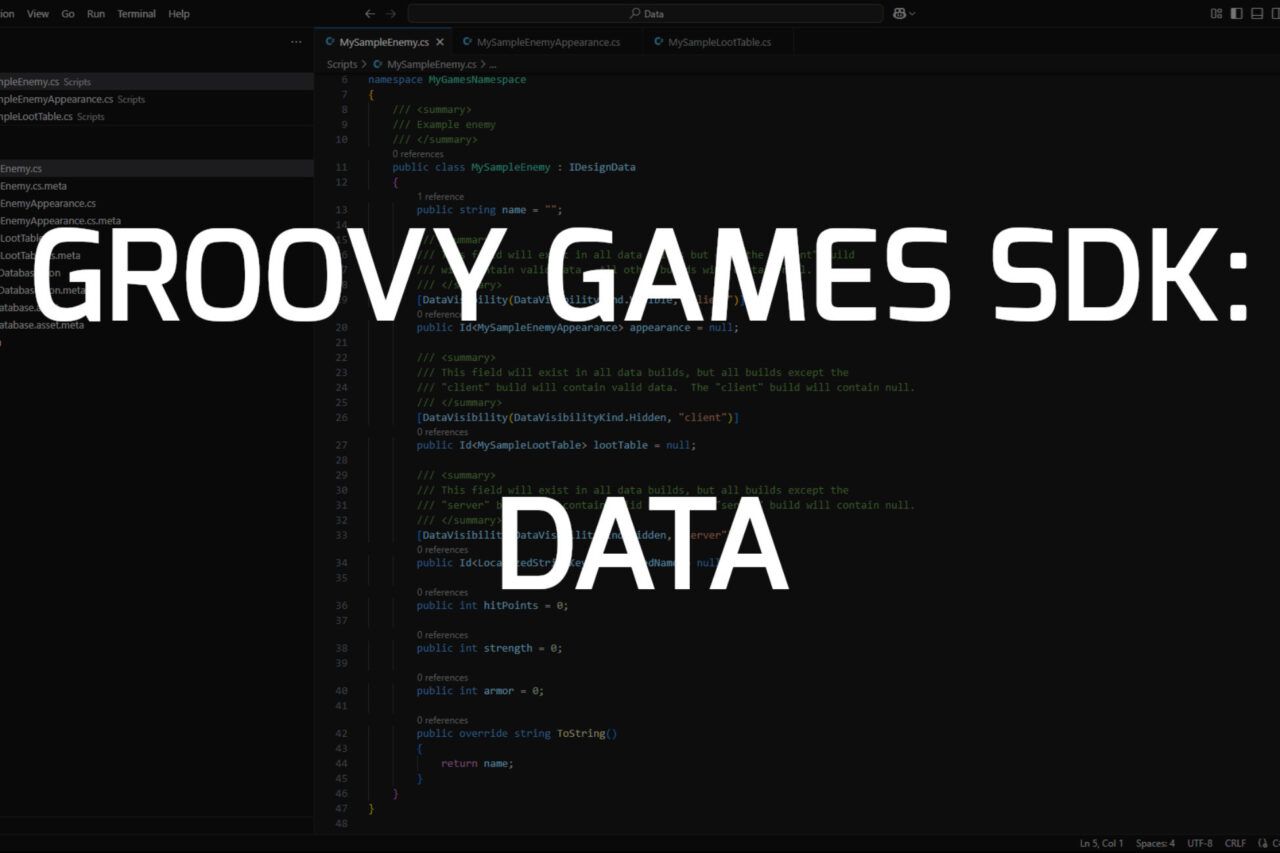Open the Scripts breadcrumb dropdown
The height and width of the screenshot is (853, 1280).
tap(342, 63)
